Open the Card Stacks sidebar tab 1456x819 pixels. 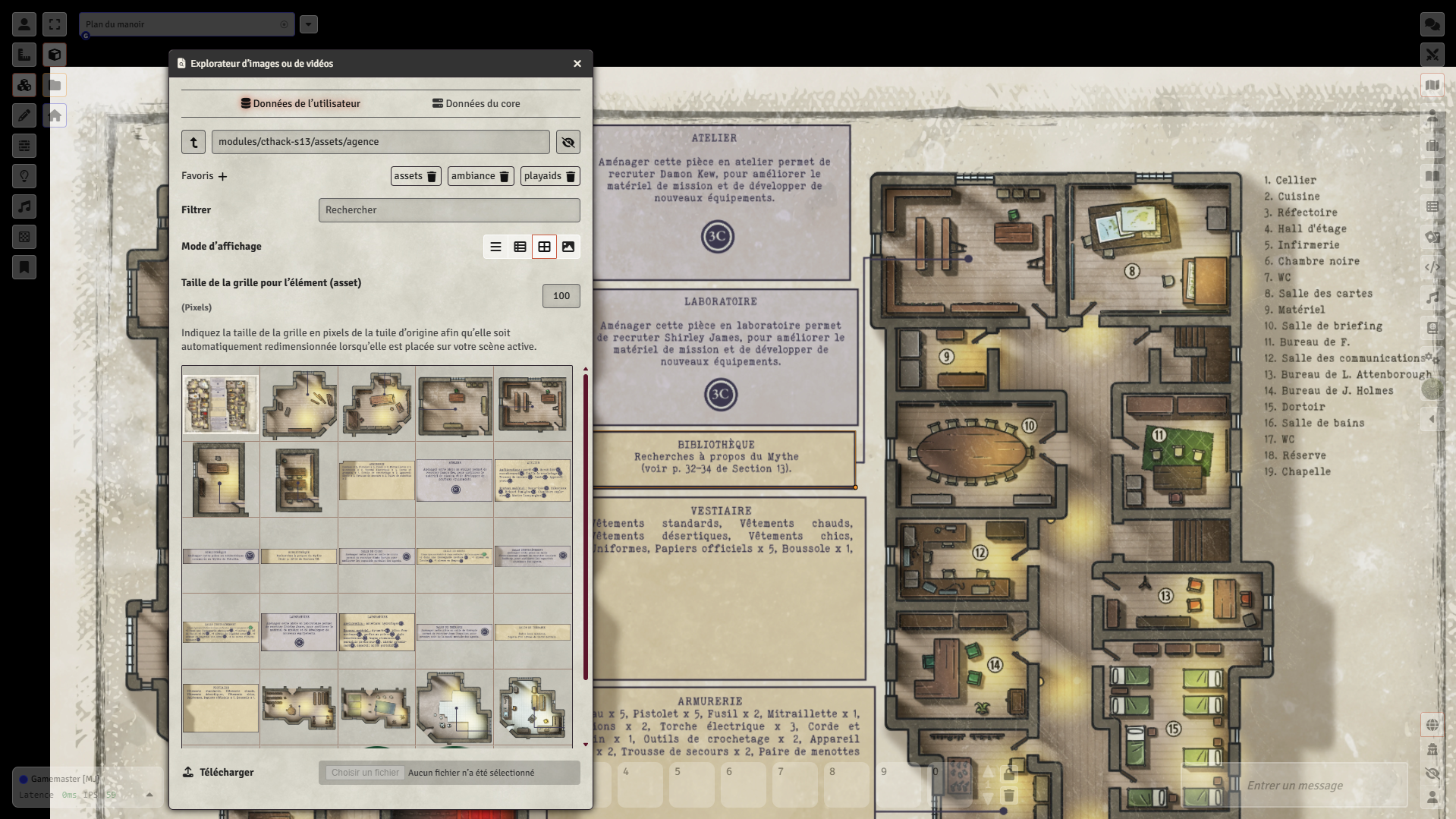pos(1432,237)
